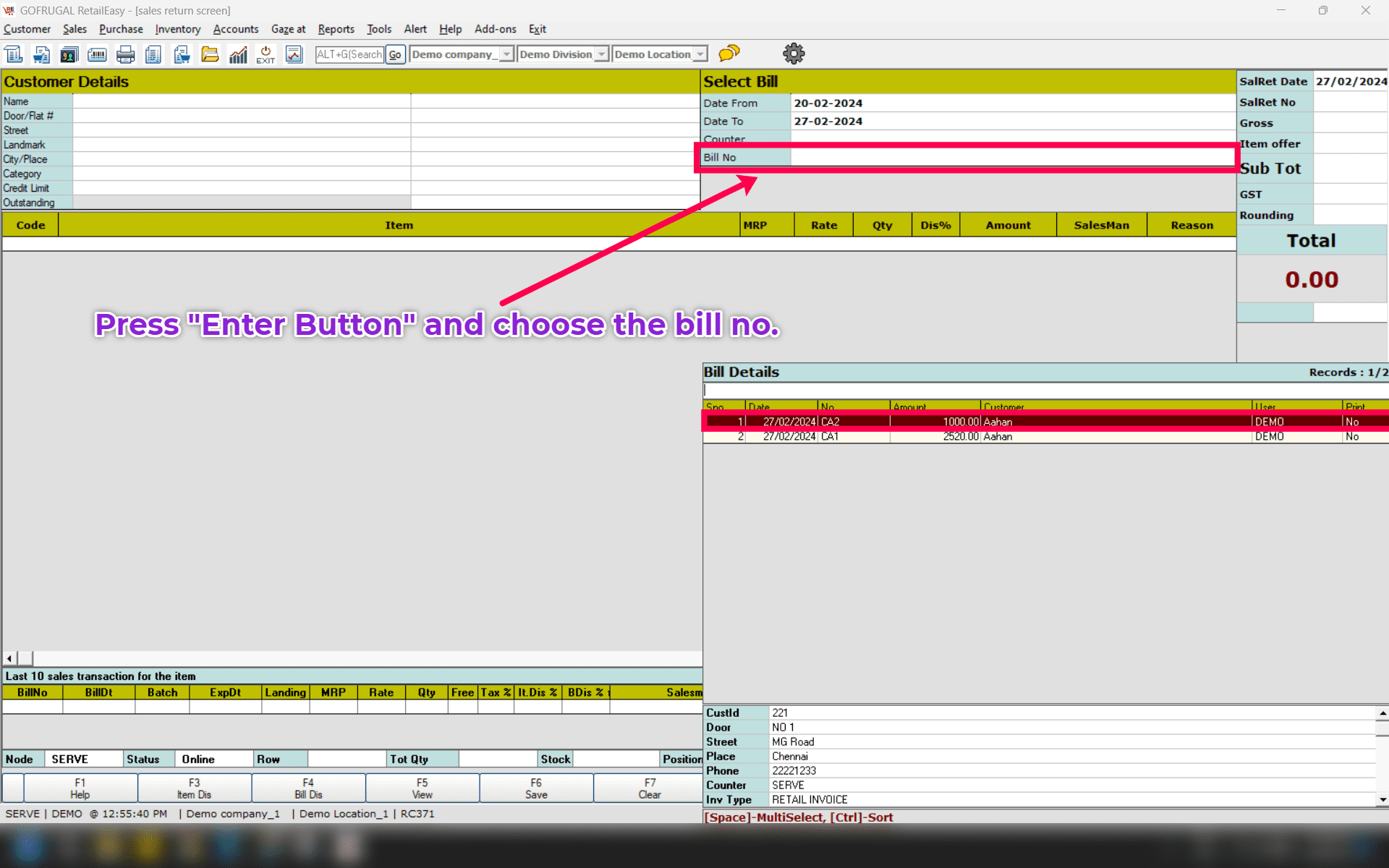Click the left arrow of horizontal scrollbar

[9, 658]
